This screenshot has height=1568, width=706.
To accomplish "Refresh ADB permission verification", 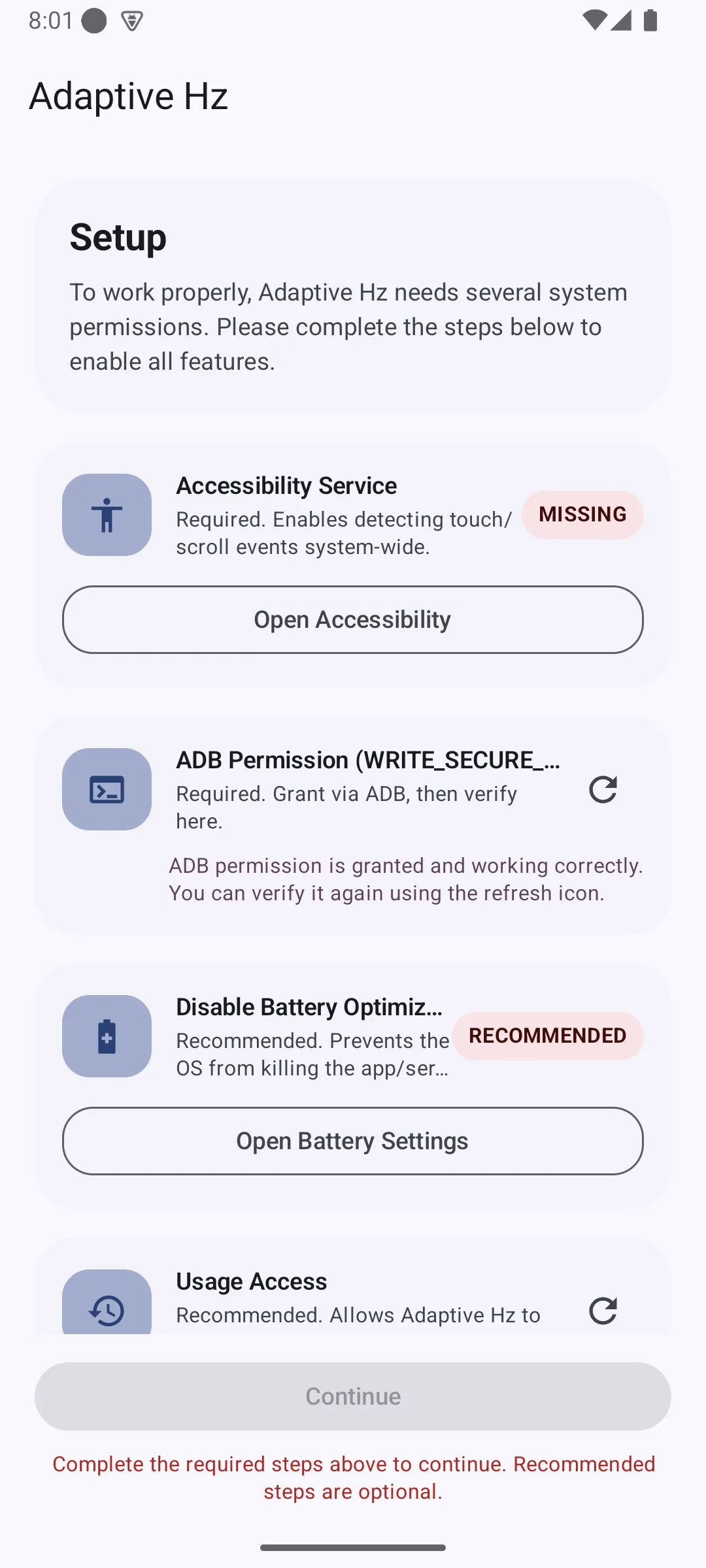I will [603, 789].
